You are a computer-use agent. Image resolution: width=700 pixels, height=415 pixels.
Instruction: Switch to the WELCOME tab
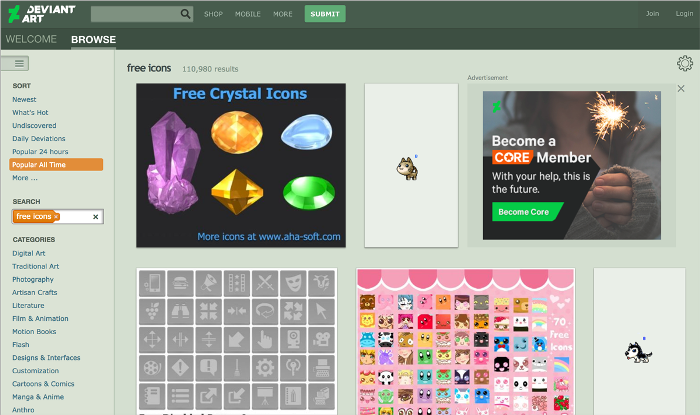pos(31,40)
